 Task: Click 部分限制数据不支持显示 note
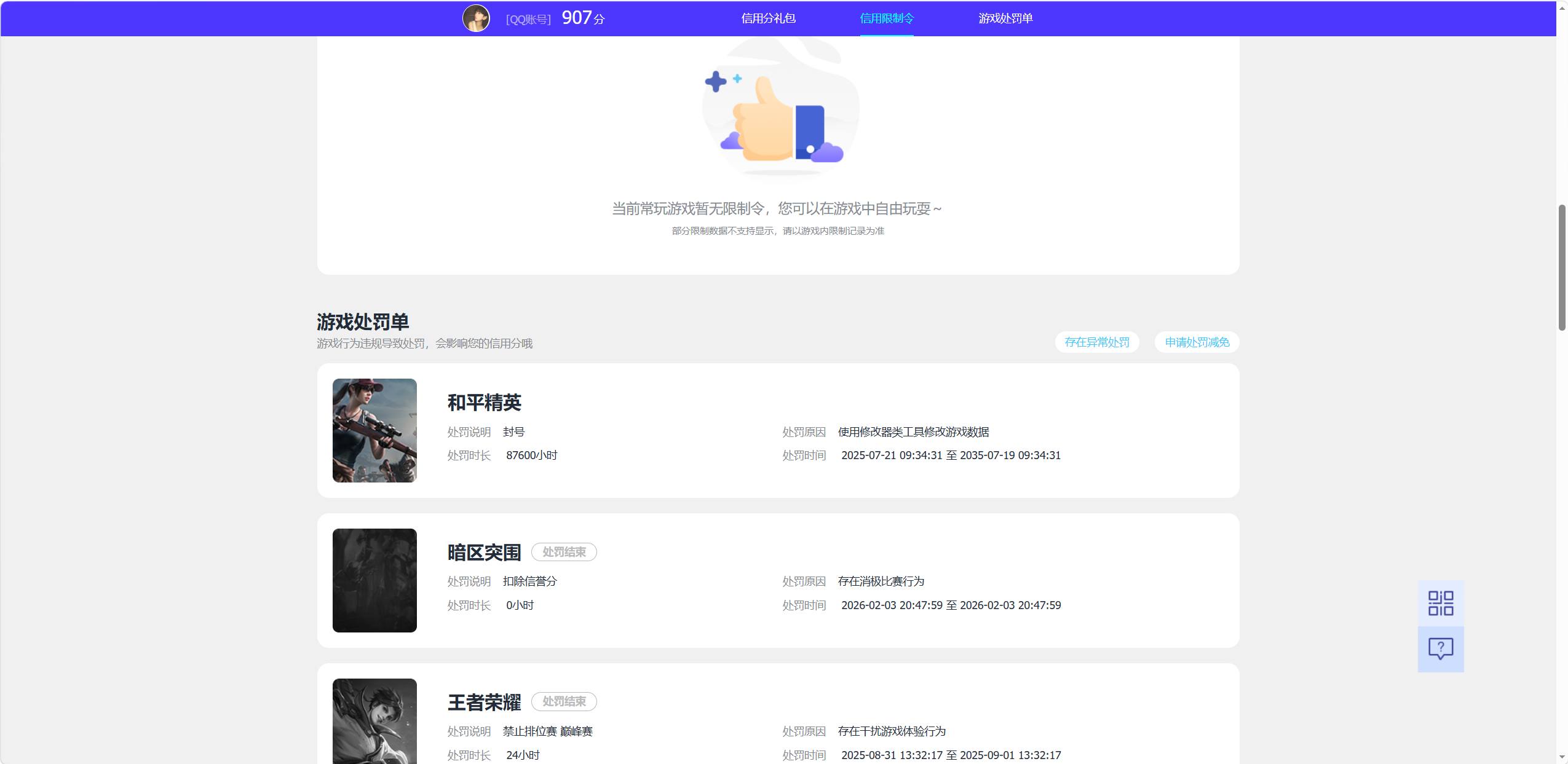[x=778, y=231]
